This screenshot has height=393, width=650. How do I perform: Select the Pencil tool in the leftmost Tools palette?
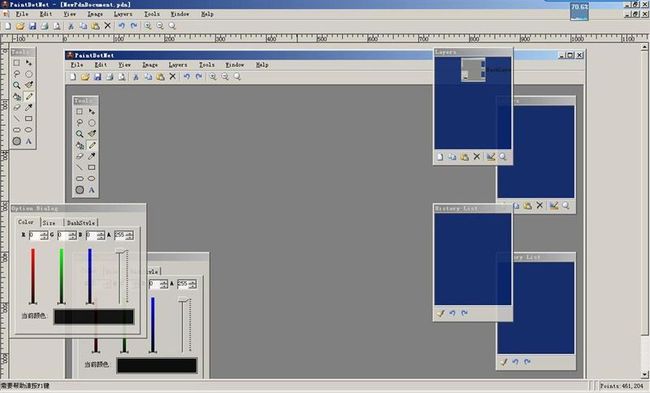click(29, 96)
